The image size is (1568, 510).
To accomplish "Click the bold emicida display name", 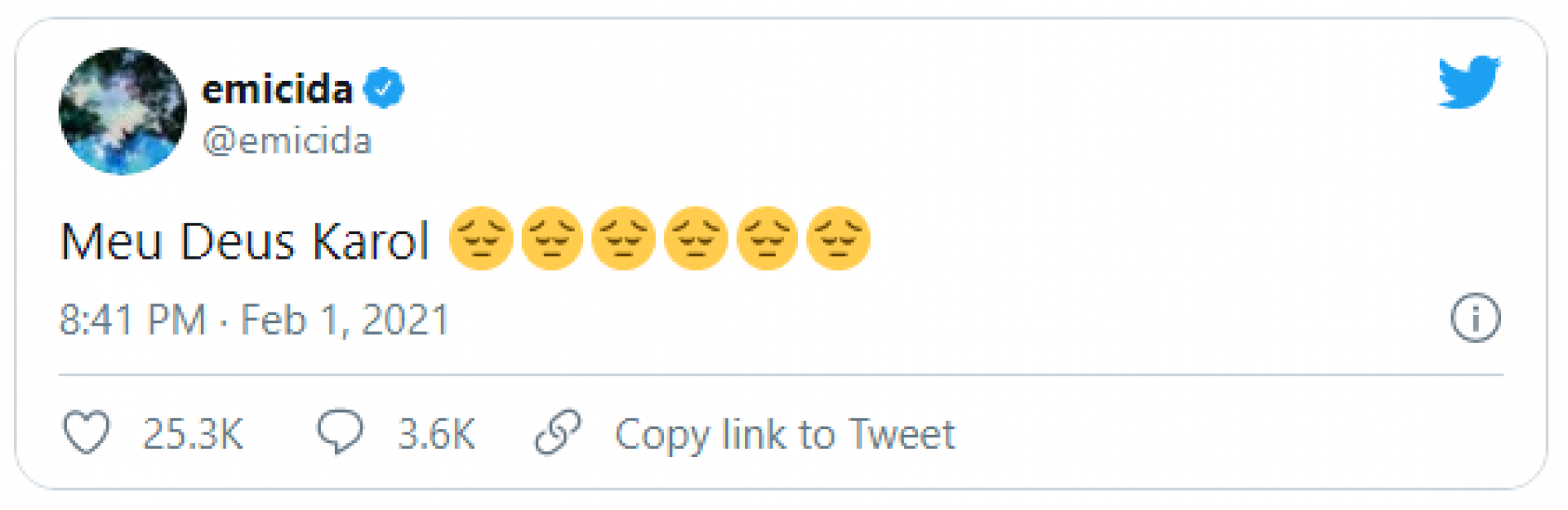I will coord(277,88).
